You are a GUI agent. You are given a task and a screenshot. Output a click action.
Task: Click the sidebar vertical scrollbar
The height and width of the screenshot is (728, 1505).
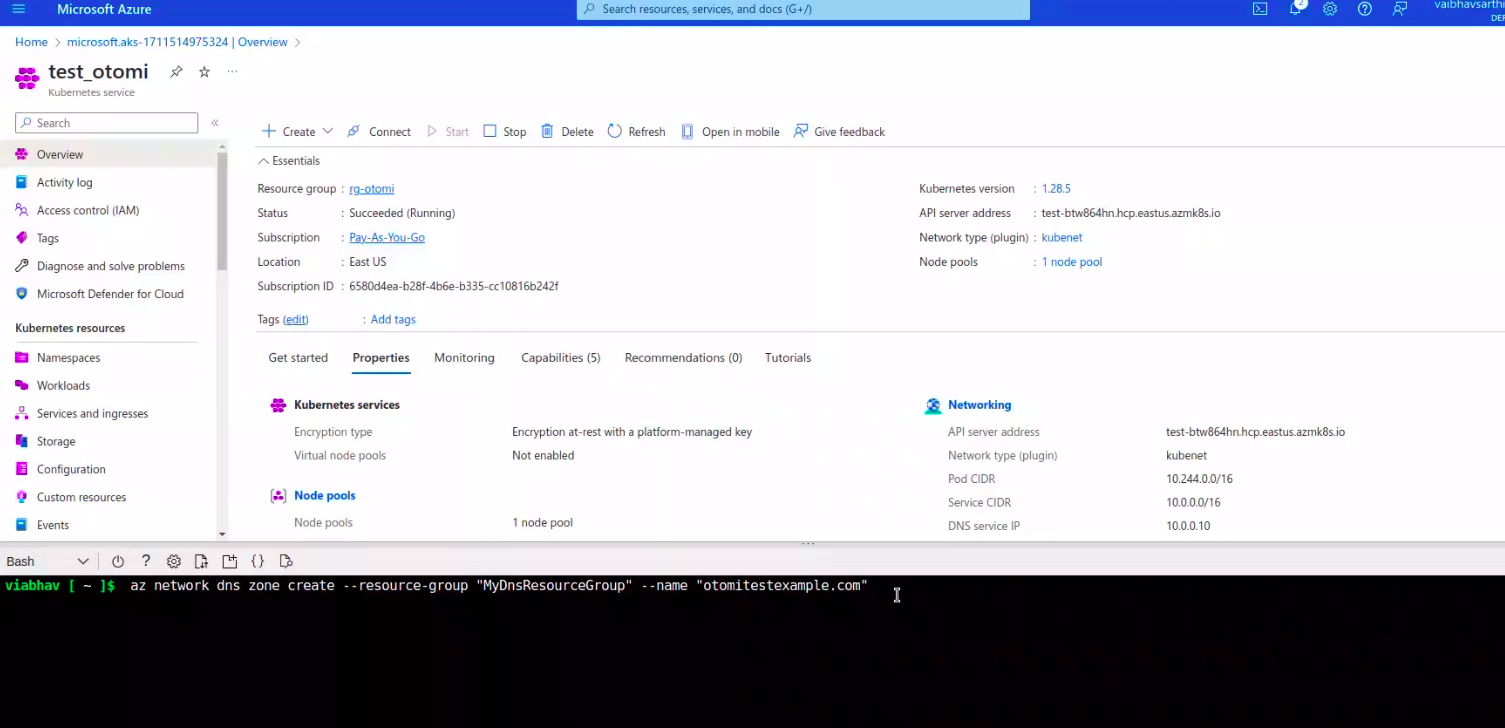click(222, 210)
